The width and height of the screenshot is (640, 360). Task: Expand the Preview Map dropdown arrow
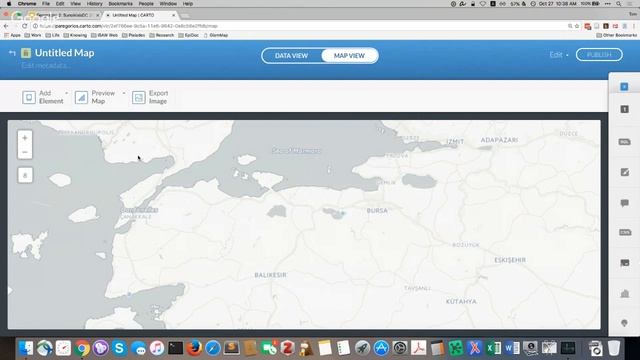(124, 93)
